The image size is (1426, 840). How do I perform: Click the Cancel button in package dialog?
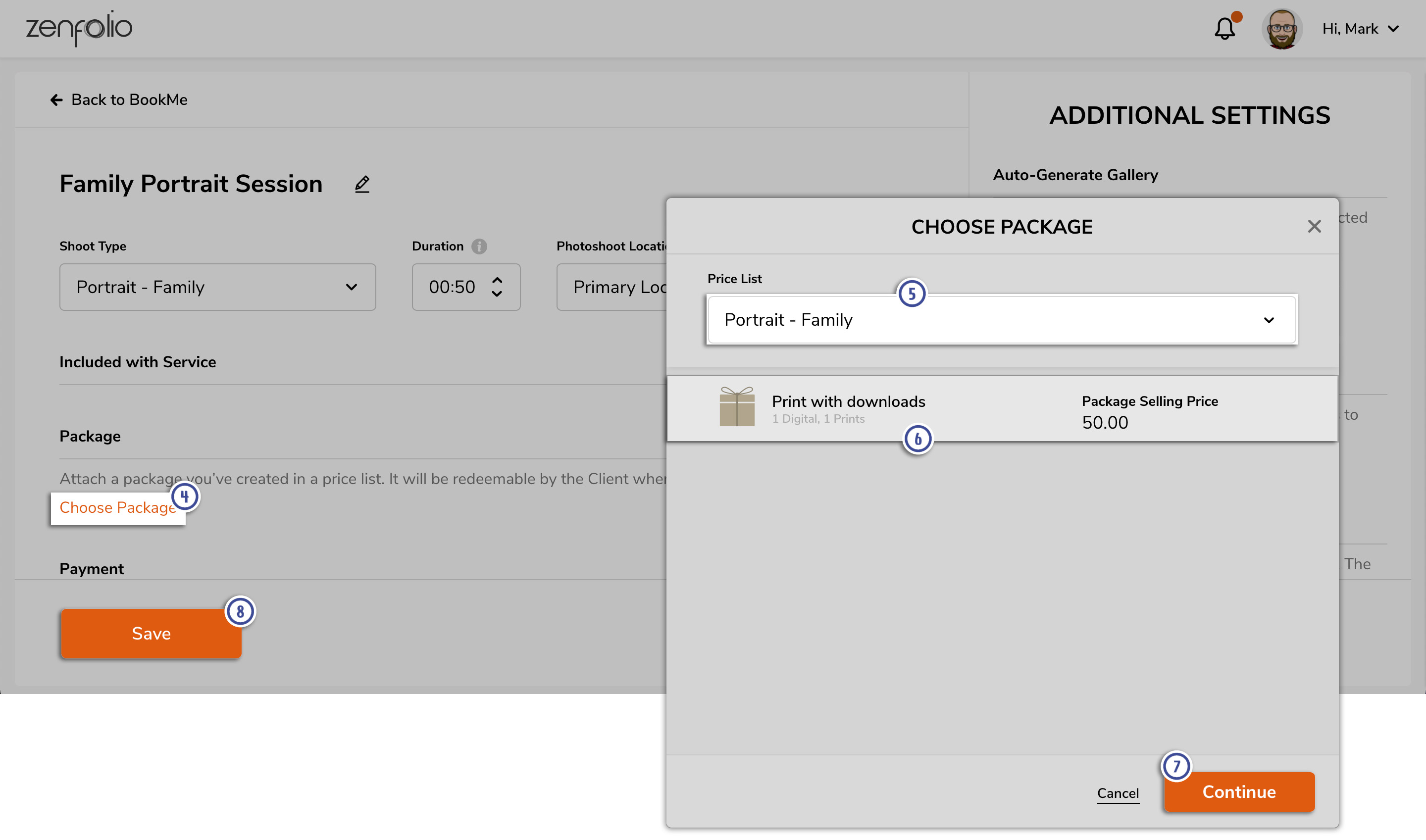pyautogui.click(x=1118, y=792)
